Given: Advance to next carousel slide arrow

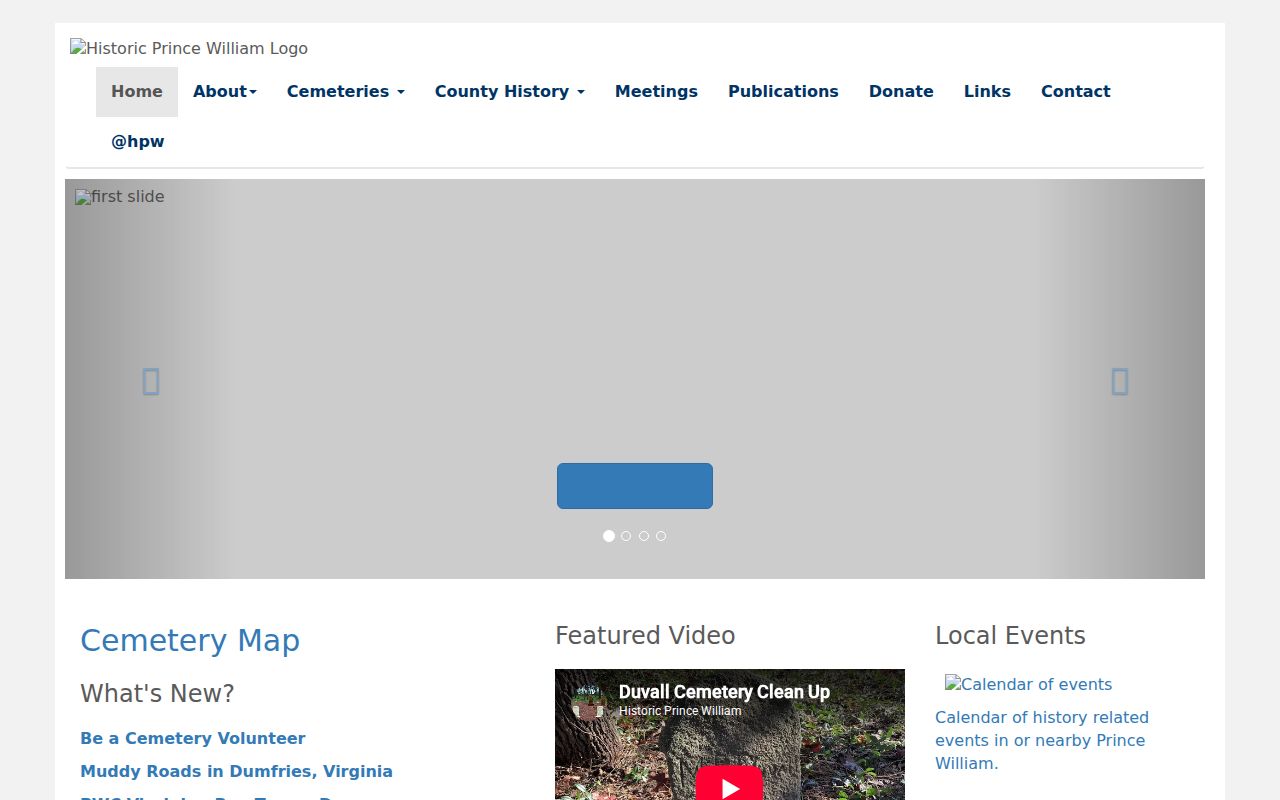Looking at the screenshot, I should pyautogui.click(x=1119, y=381).
